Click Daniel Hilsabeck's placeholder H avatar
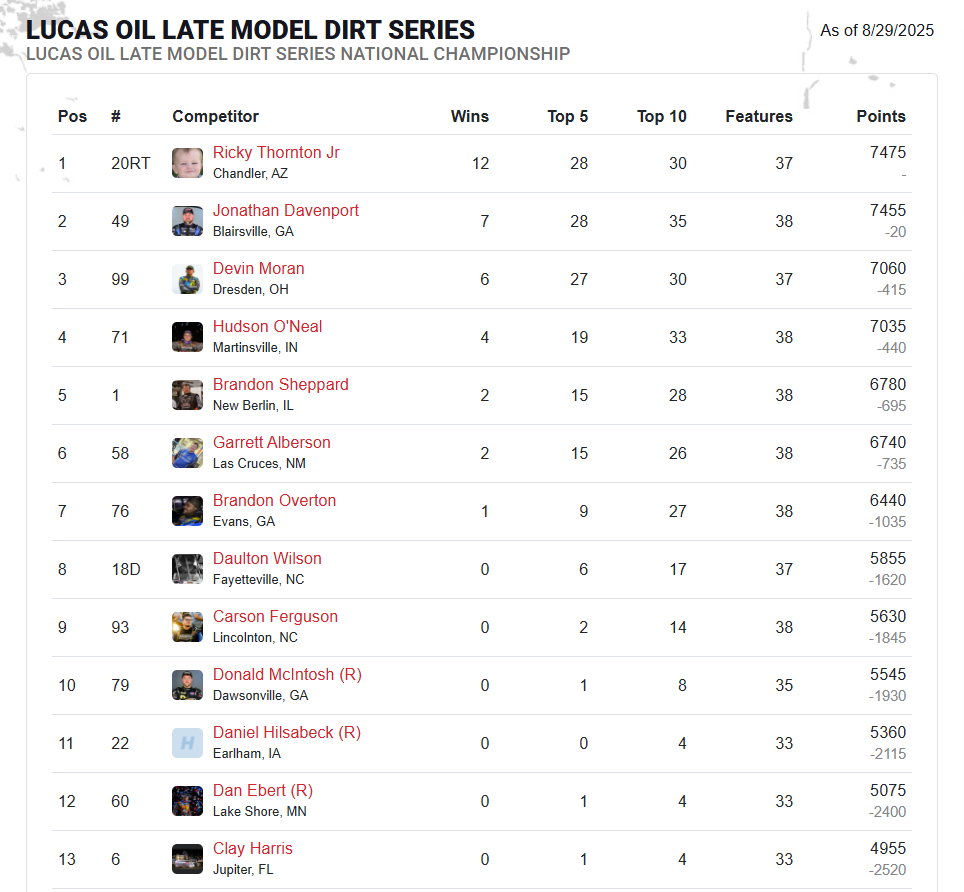The height and width of the screenshot is (892, 964). pos(187,743)
